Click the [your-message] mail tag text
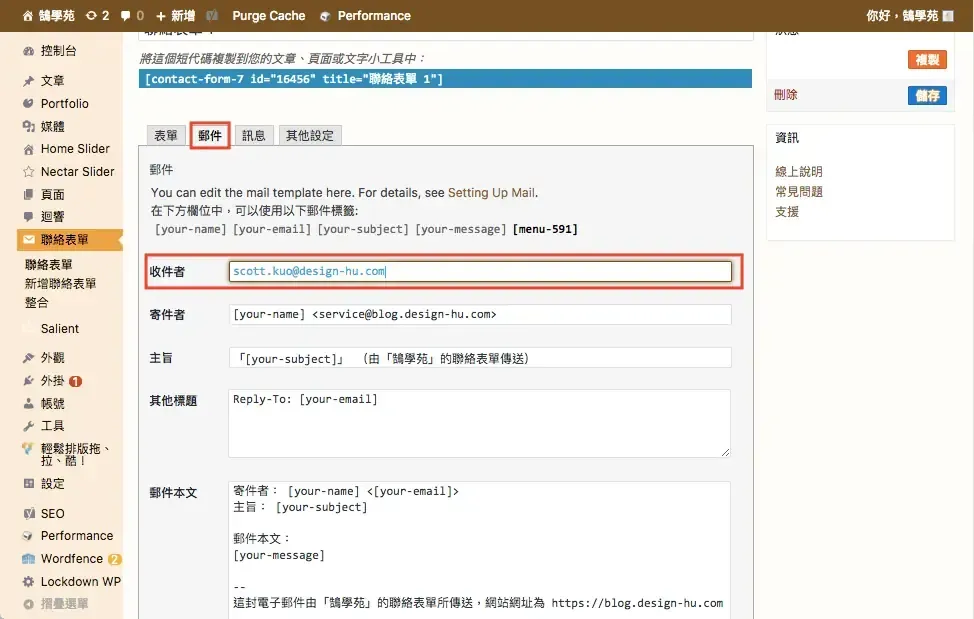The height and width of the screenshot is (619, 974). (461, 229)
